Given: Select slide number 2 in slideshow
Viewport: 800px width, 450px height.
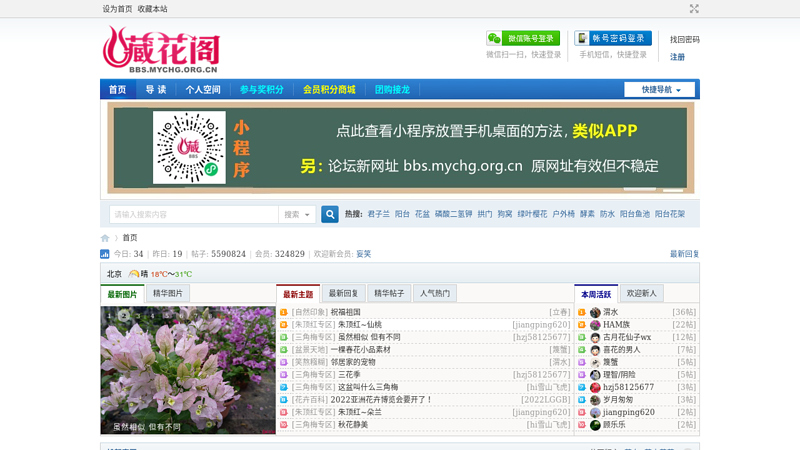Looking at the screenshot, I should coord(123,316).
